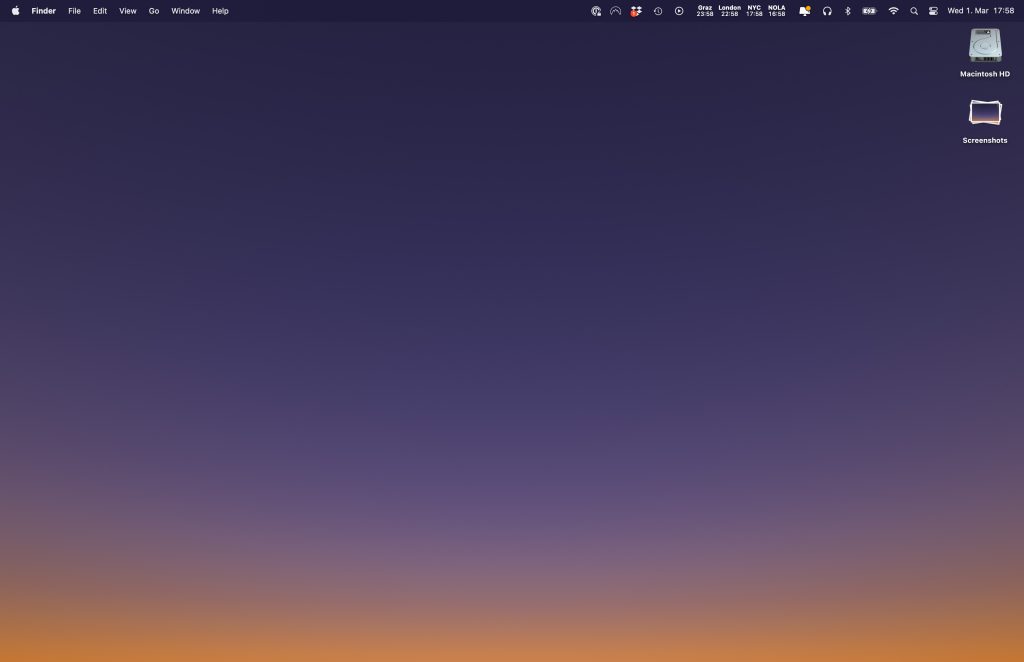
Task: Show battery status from menu bar
Action: [869, 11]
